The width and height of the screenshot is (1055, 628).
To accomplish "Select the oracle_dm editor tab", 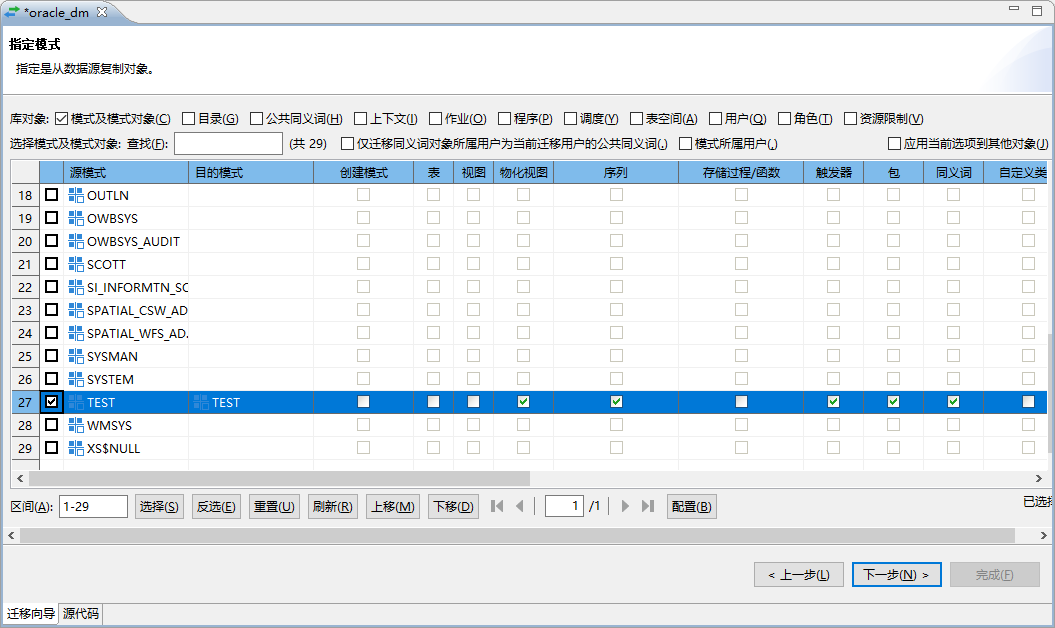I will (55, 14).
